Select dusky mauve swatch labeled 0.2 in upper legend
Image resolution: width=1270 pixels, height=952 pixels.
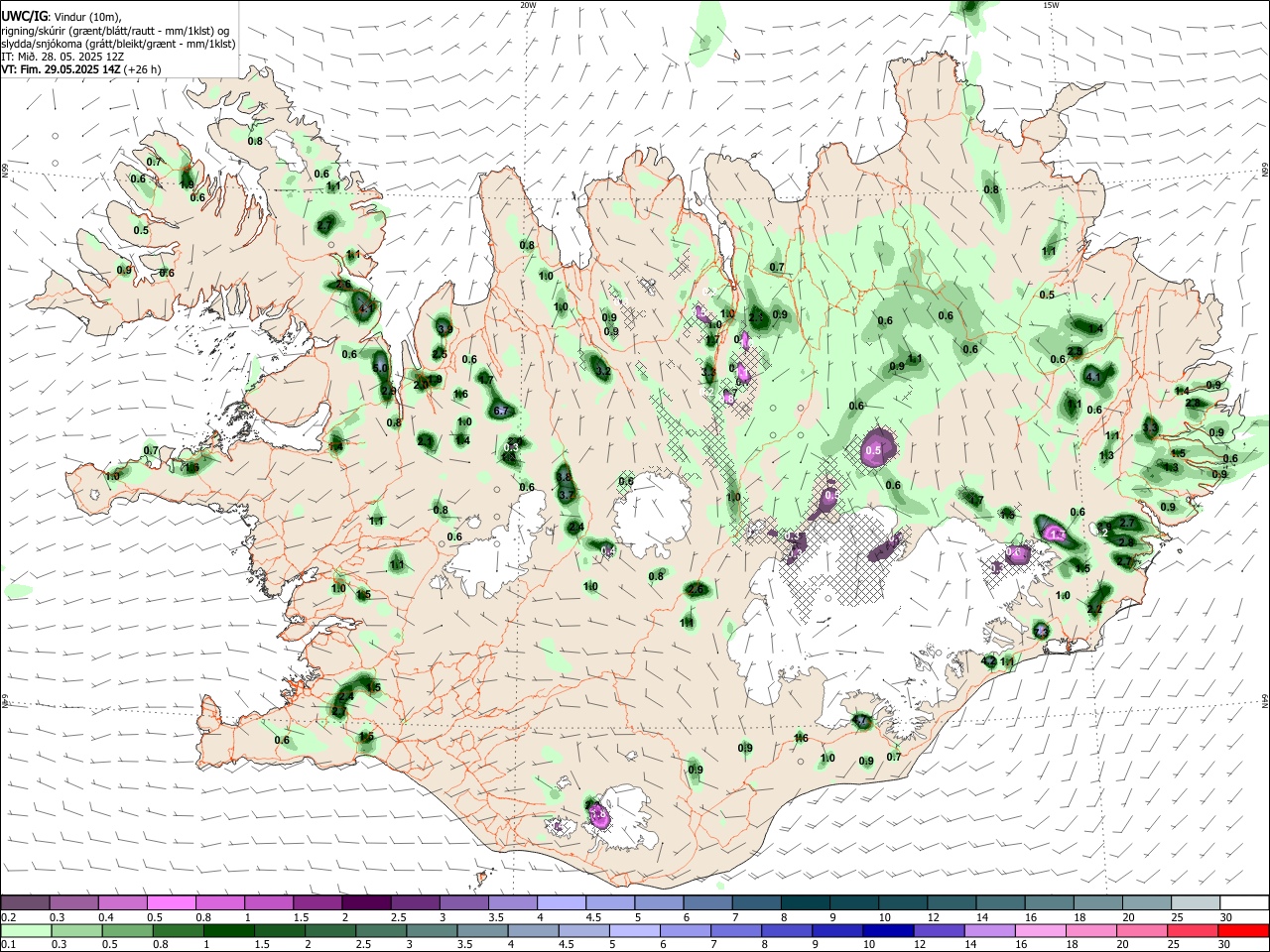[25, 902]
